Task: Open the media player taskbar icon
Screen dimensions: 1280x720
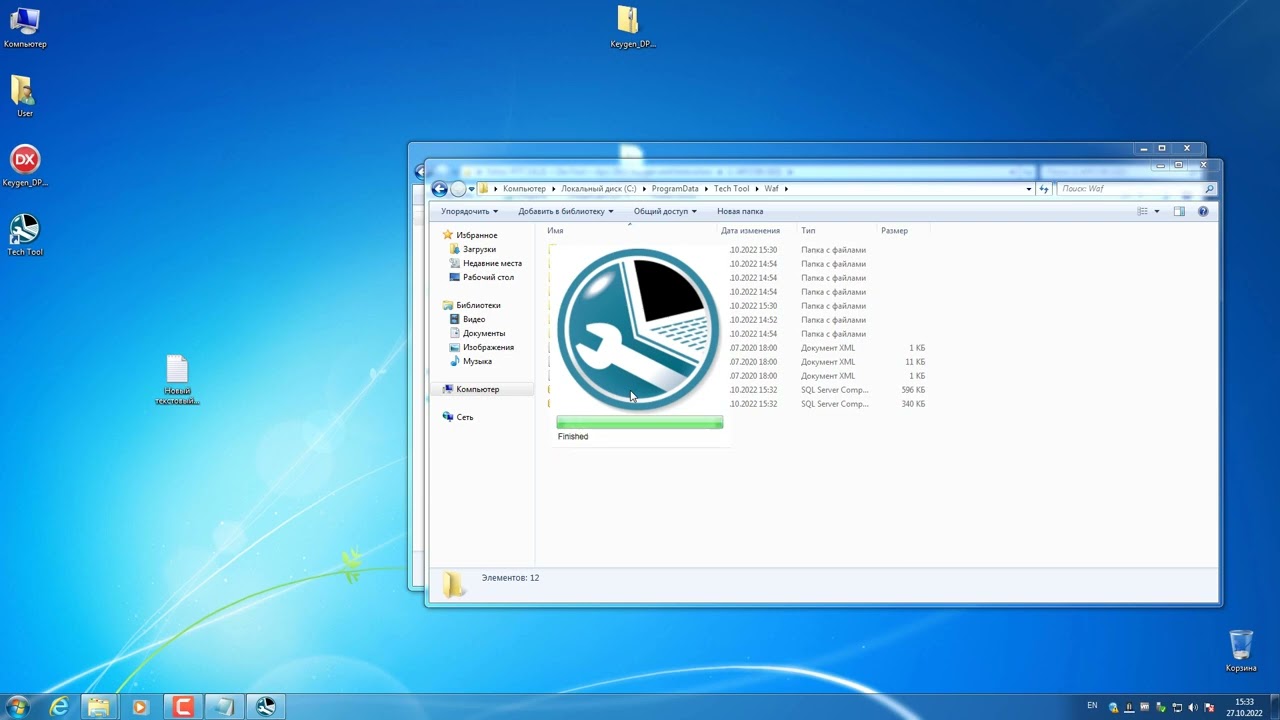Action: tap(140, 707)
